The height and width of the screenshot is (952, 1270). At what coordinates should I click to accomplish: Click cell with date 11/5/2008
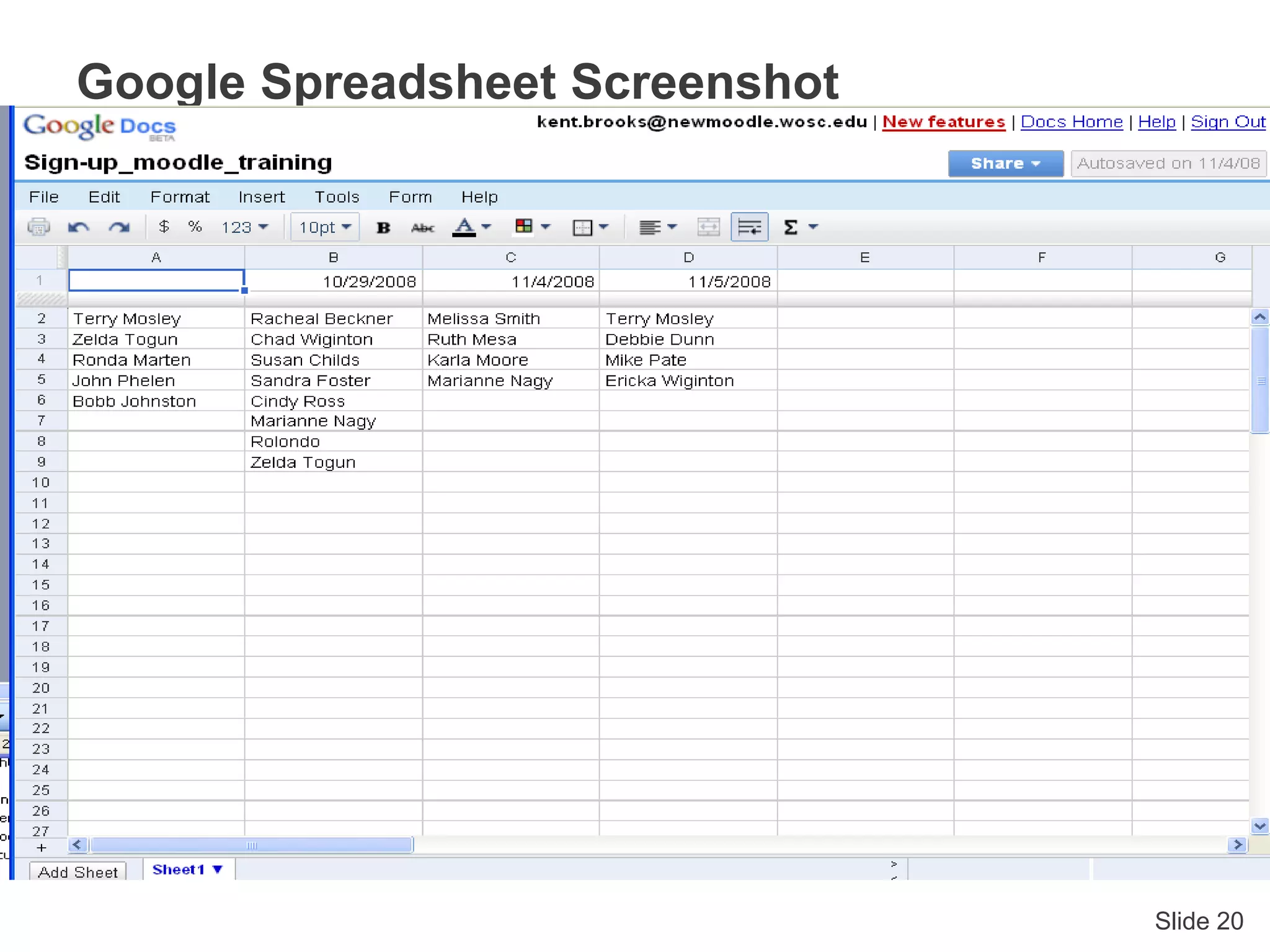click(688, 281)
